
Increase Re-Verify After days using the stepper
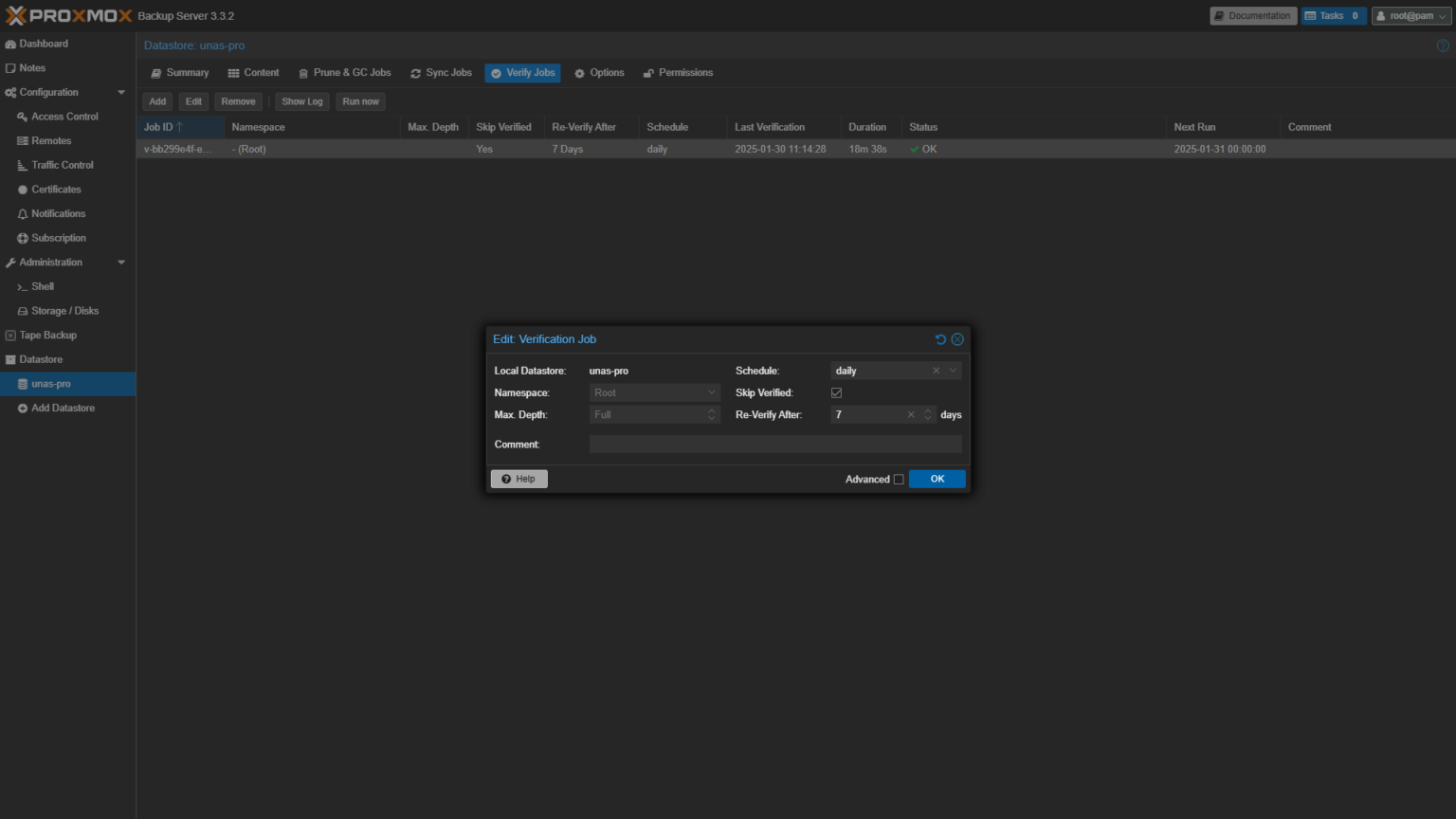click(x=927, y=410)
